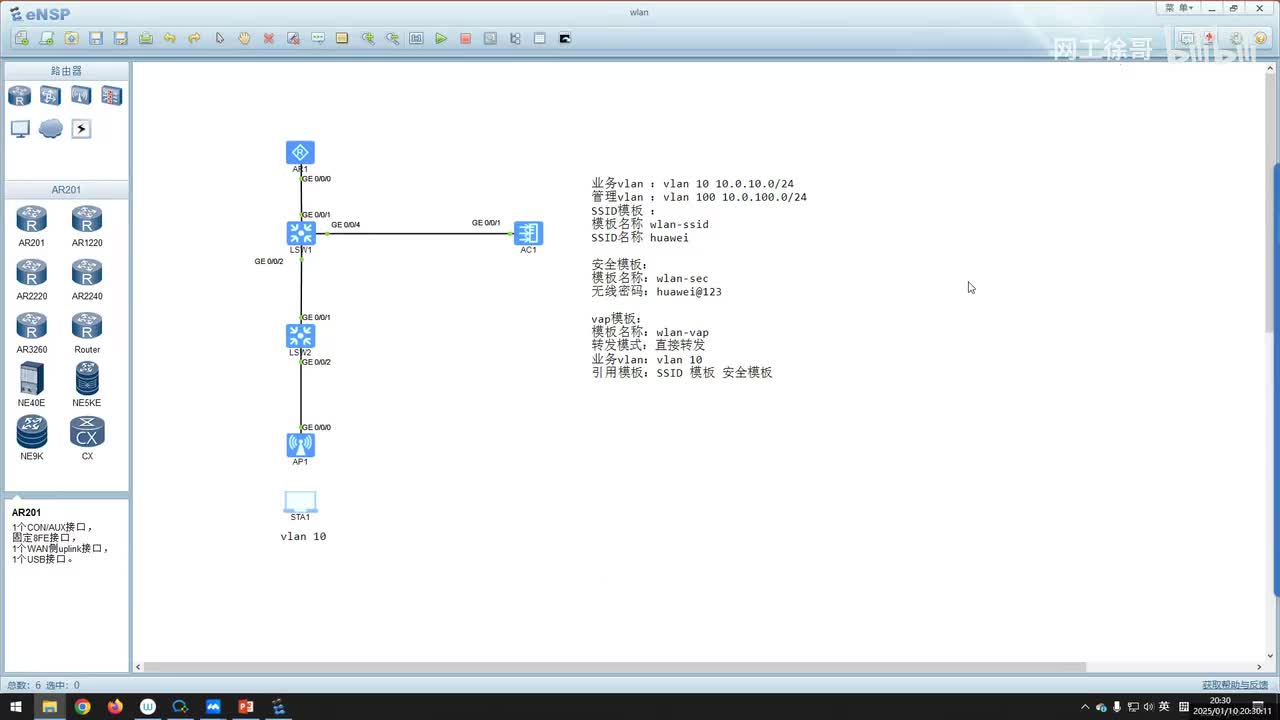This screenshot has height=720, width=1280.
Task: Open the eNSP settings gear
Action: click(x=1236, y=39)
